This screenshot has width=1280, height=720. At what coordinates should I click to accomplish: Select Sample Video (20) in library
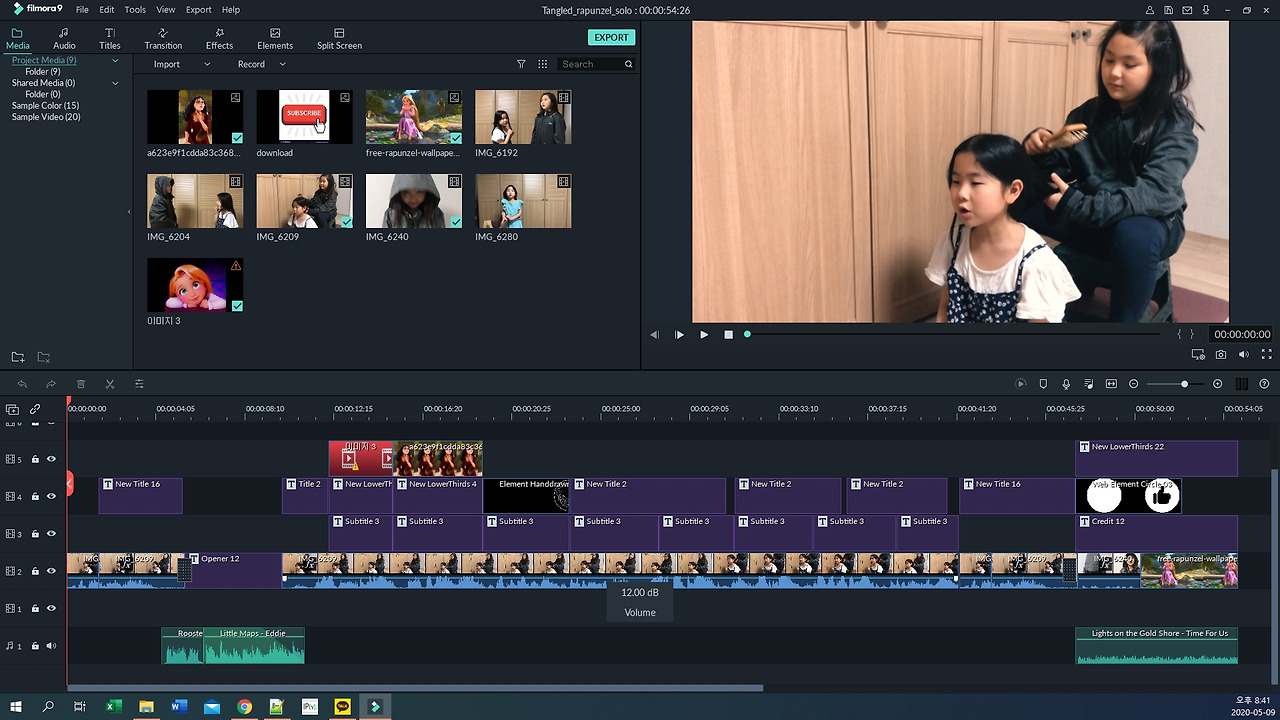coord(46,117)
